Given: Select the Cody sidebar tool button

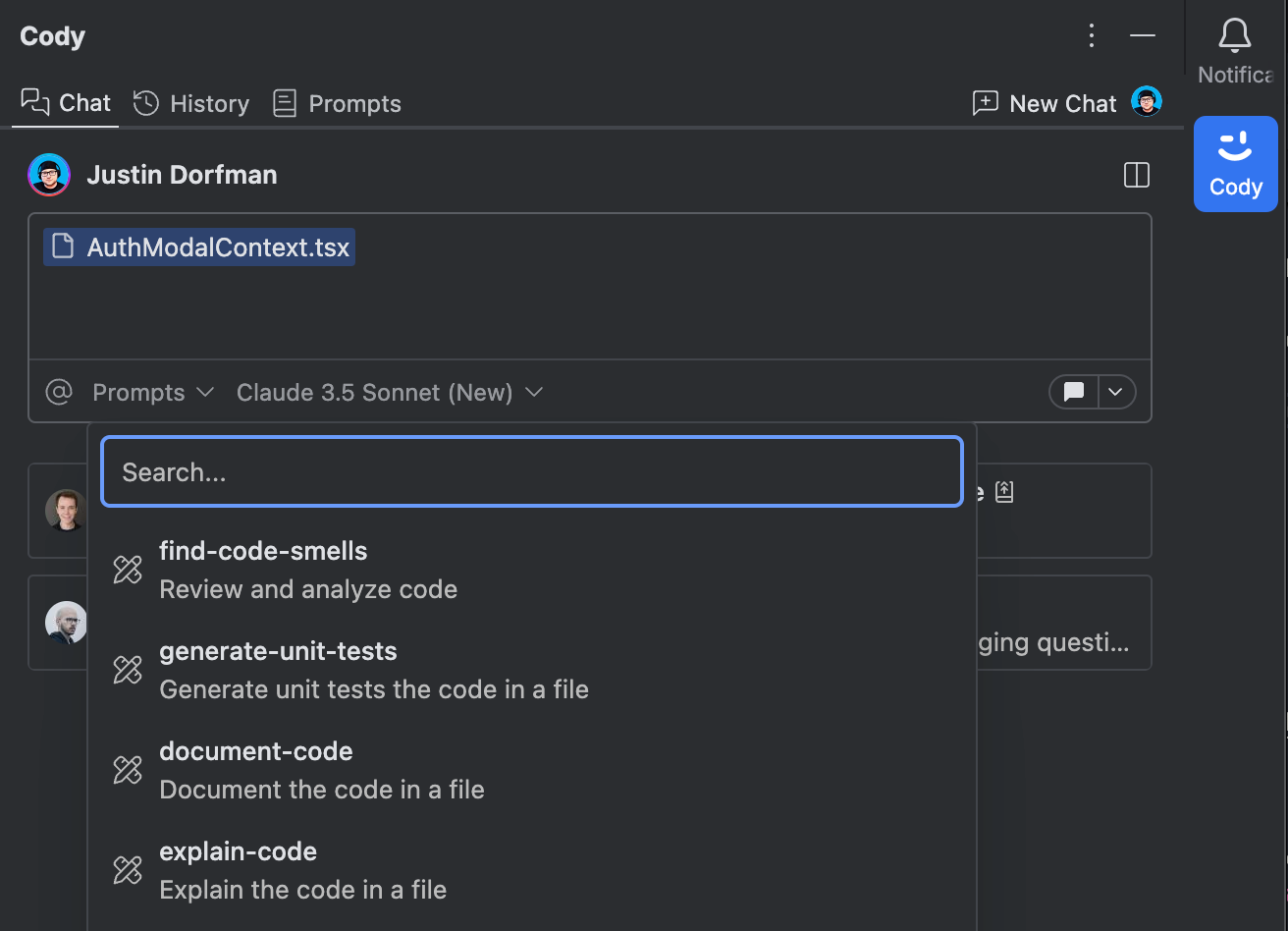Looking at the screenshot, I should 1236,163.
